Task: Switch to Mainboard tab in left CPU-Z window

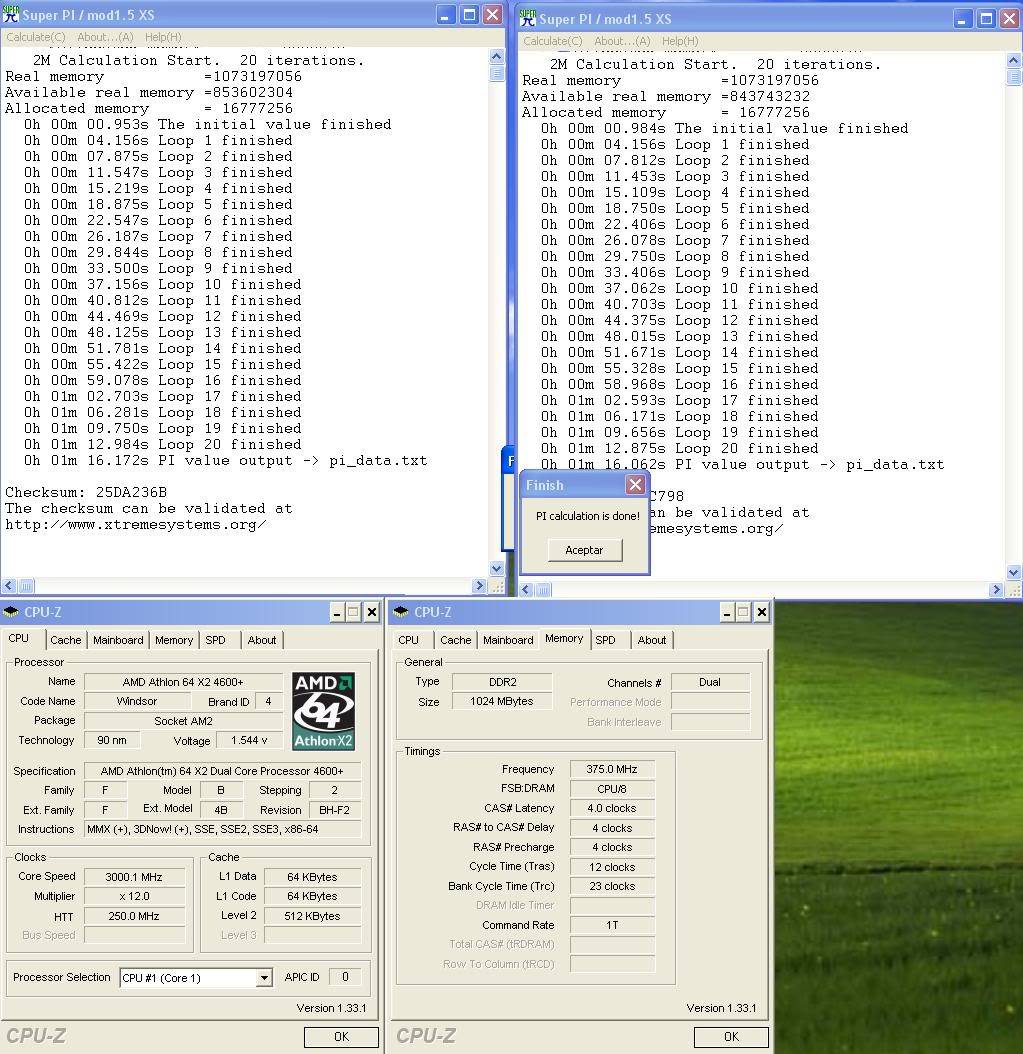Action: coord(118,640)
